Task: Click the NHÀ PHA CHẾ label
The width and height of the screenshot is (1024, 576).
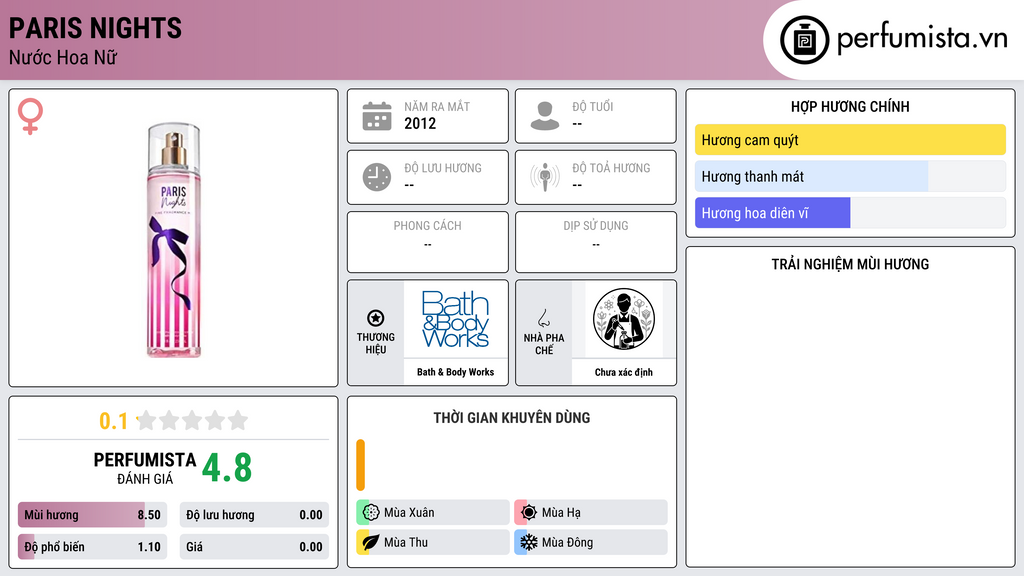Action: (544, 344)
